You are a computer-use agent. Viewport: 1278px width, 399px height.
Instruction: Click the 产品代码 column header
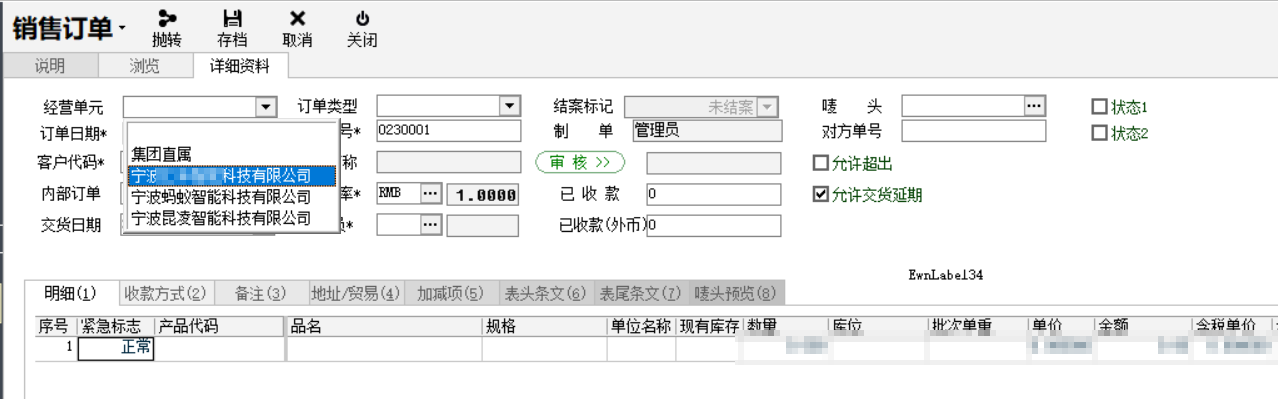tap(220, 326)
